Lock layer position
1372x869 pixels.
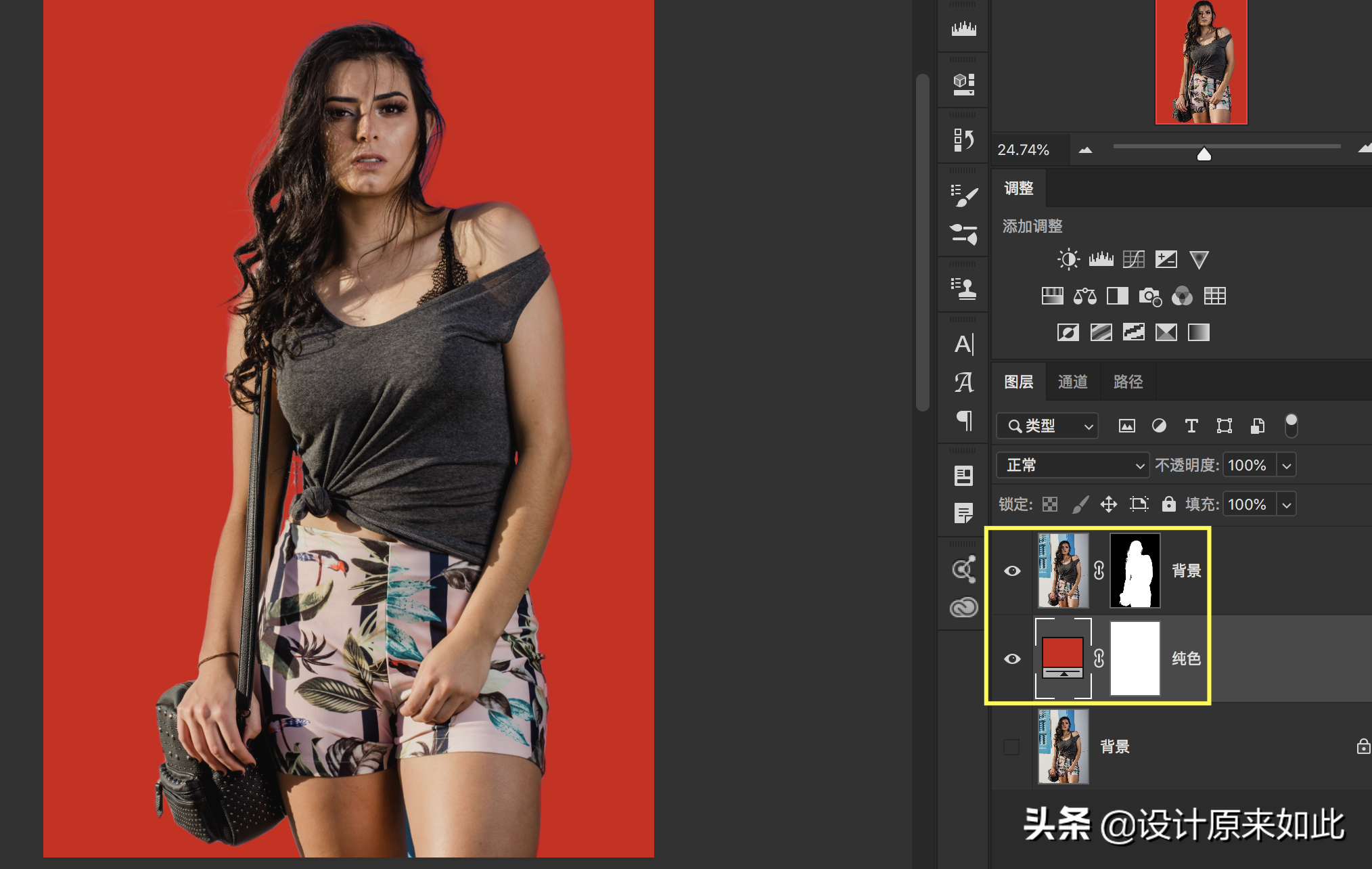coord(1108,504)
